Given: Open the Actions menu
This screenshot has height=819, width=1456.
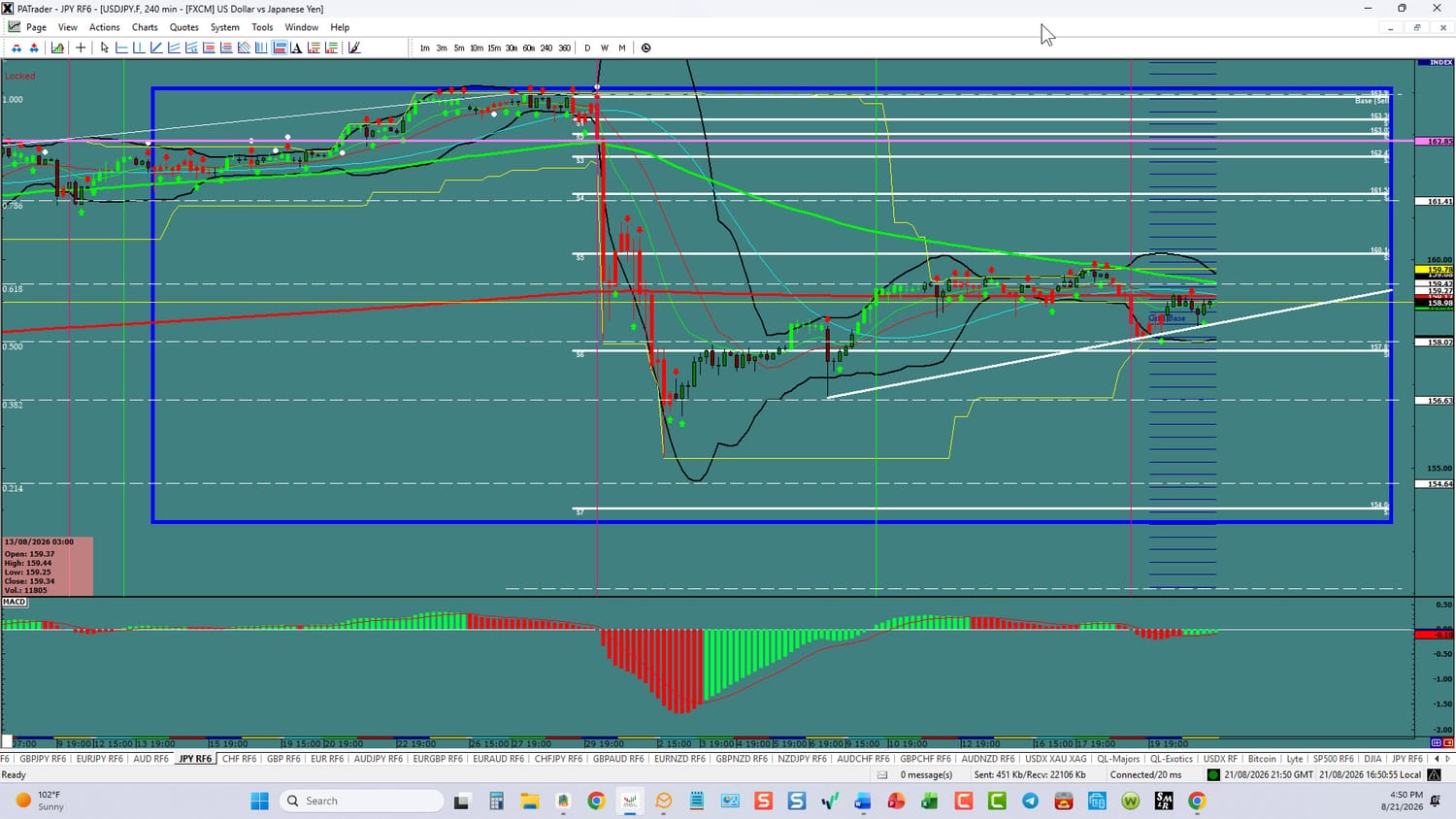Looking at the screenshot, I should [x=105, y=27].
